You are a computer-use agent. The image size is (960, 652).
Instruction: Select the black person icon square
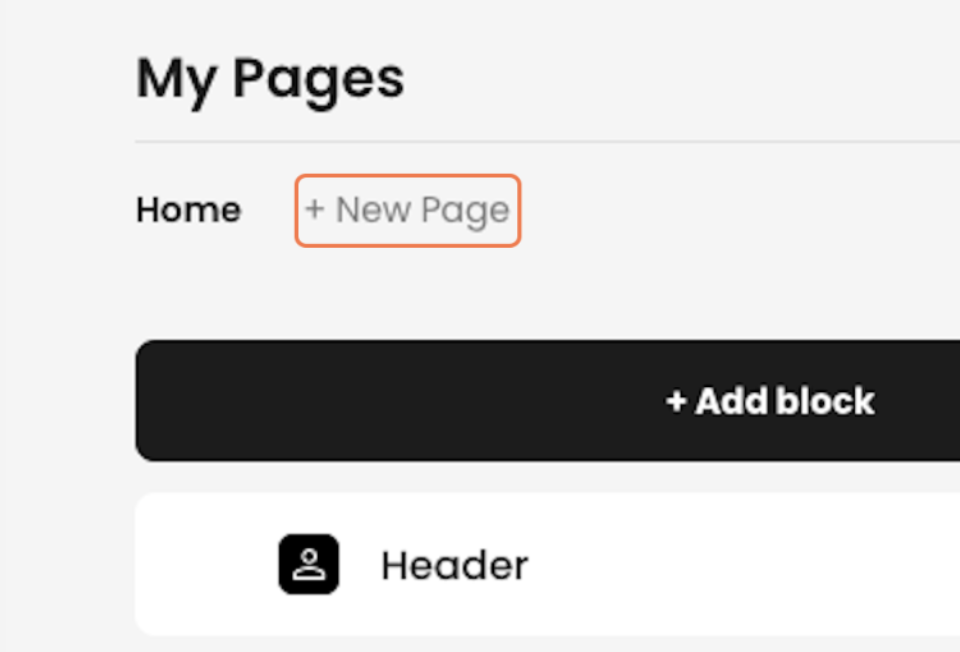point(309,564)
